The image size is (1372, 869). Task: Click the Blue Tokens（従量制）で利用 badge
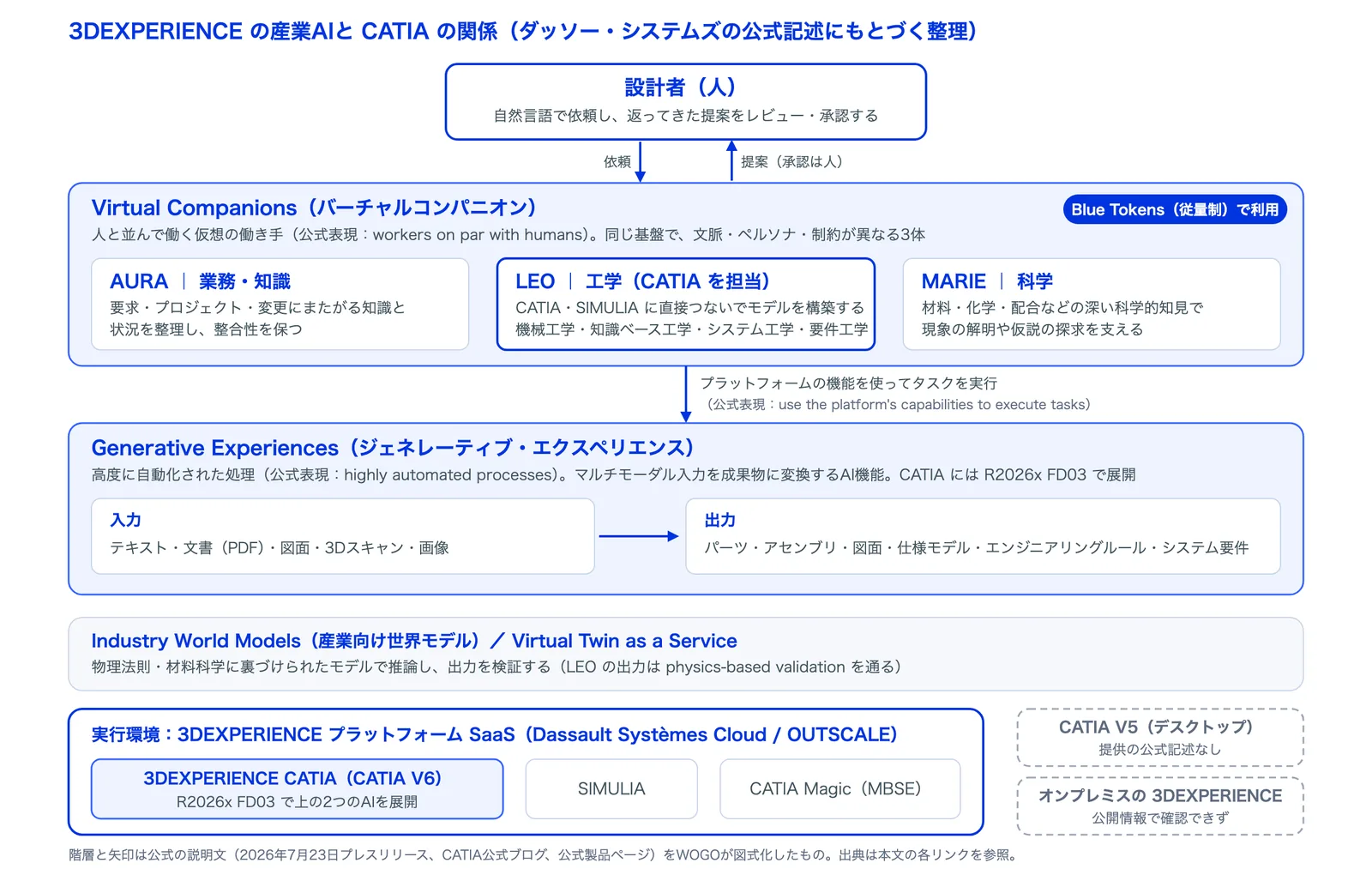(x=1175, y=209)
